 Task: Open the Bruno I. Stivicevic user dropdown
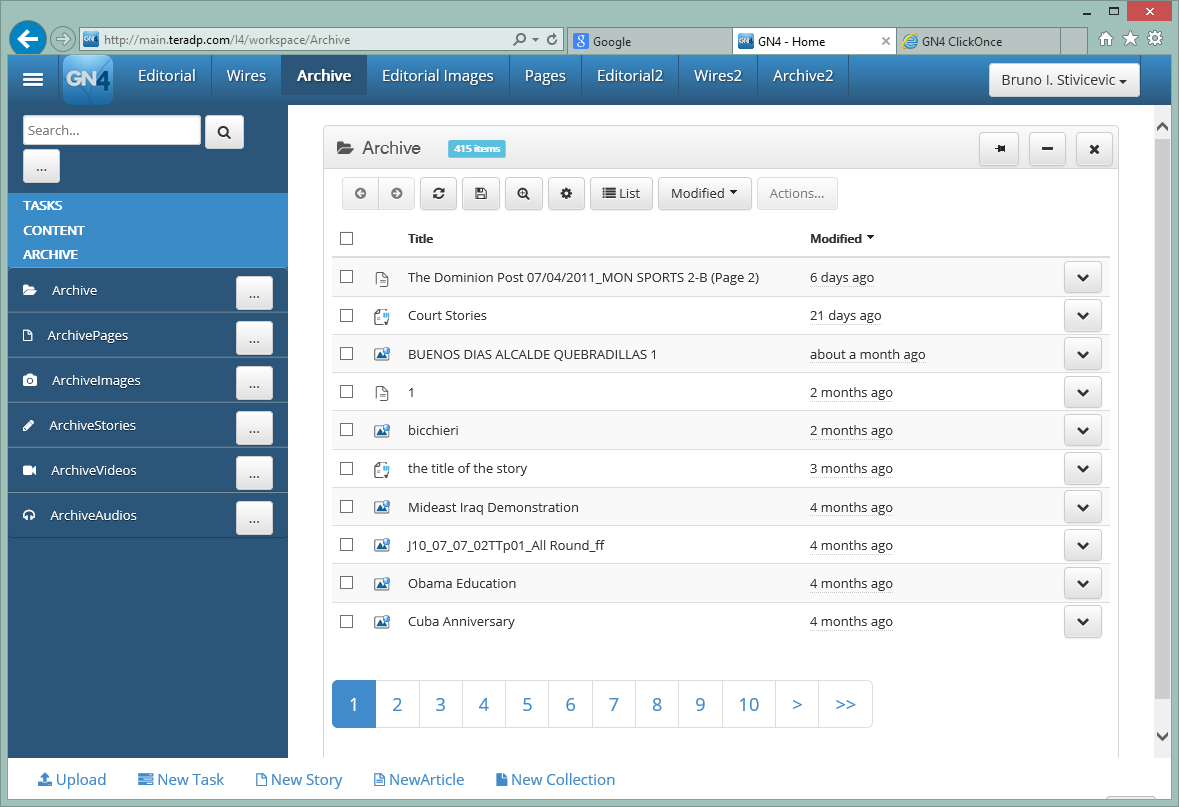[x=1064, y=80]
